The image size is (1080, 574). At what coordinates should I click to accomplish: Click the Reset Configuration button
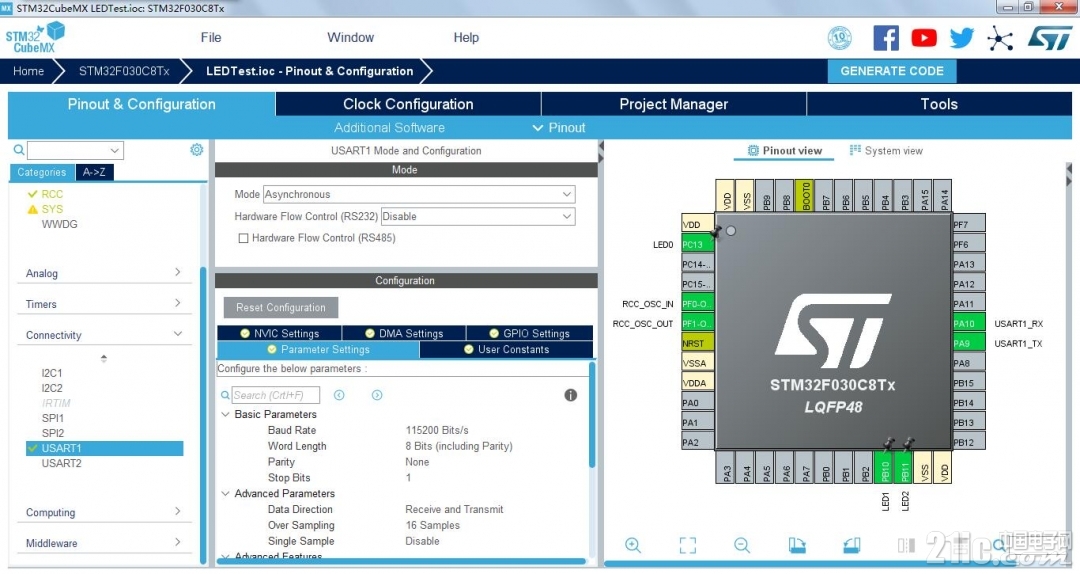tap(281, 307)
